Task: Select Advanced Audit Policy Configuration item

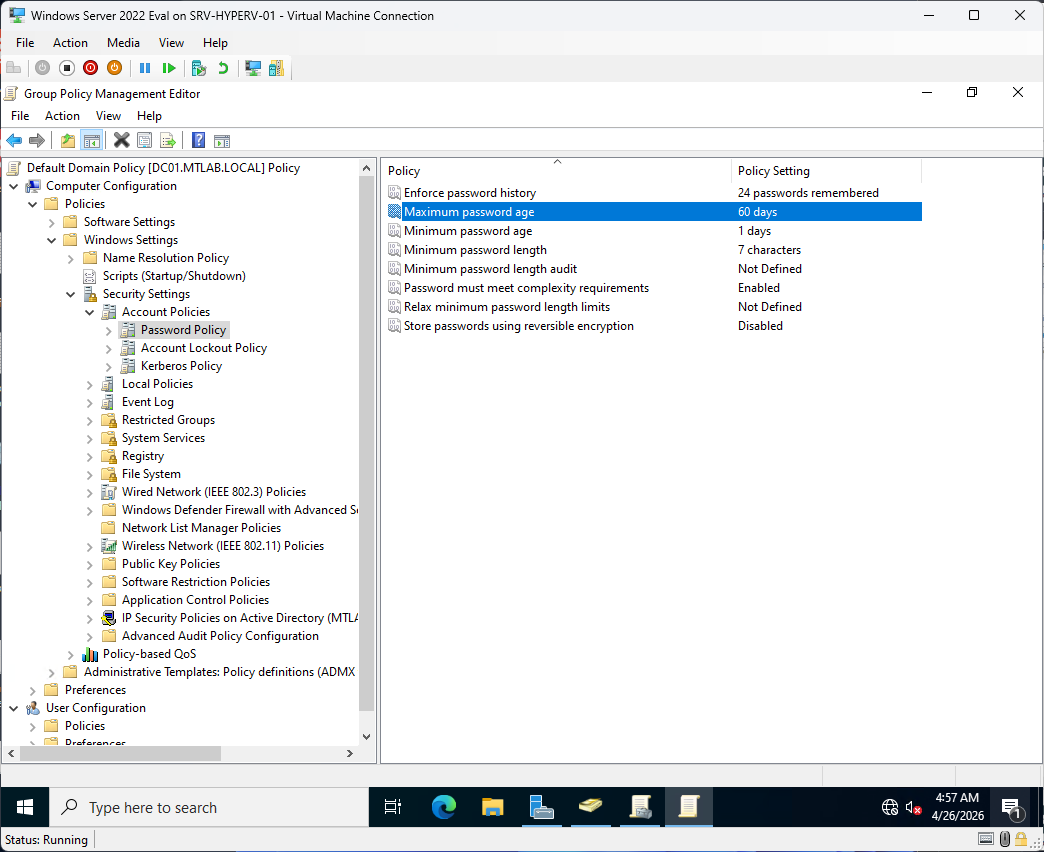Action: [x=220, y=636]
